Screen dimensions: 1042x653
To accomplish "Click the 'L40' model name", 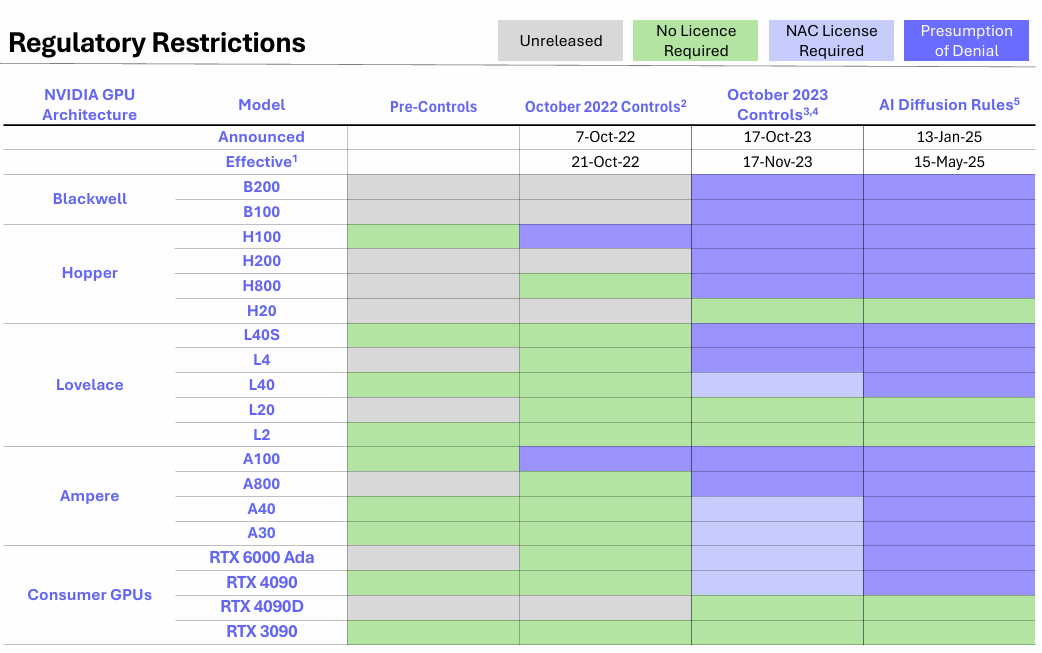I will 262,385.
